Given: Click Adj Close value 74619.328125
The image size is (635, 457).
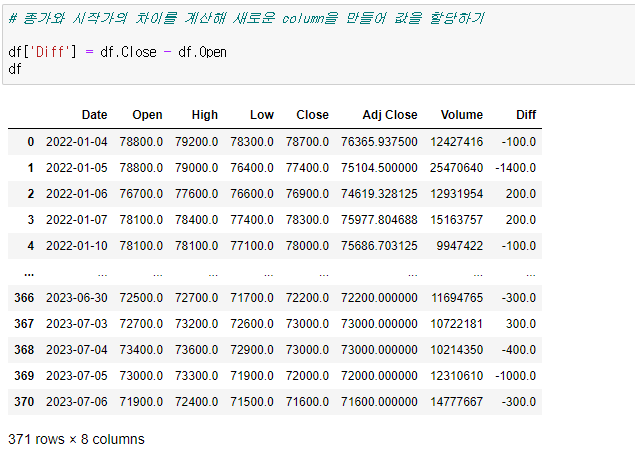Looking at the screenshot, I should (x=379, y=194).
